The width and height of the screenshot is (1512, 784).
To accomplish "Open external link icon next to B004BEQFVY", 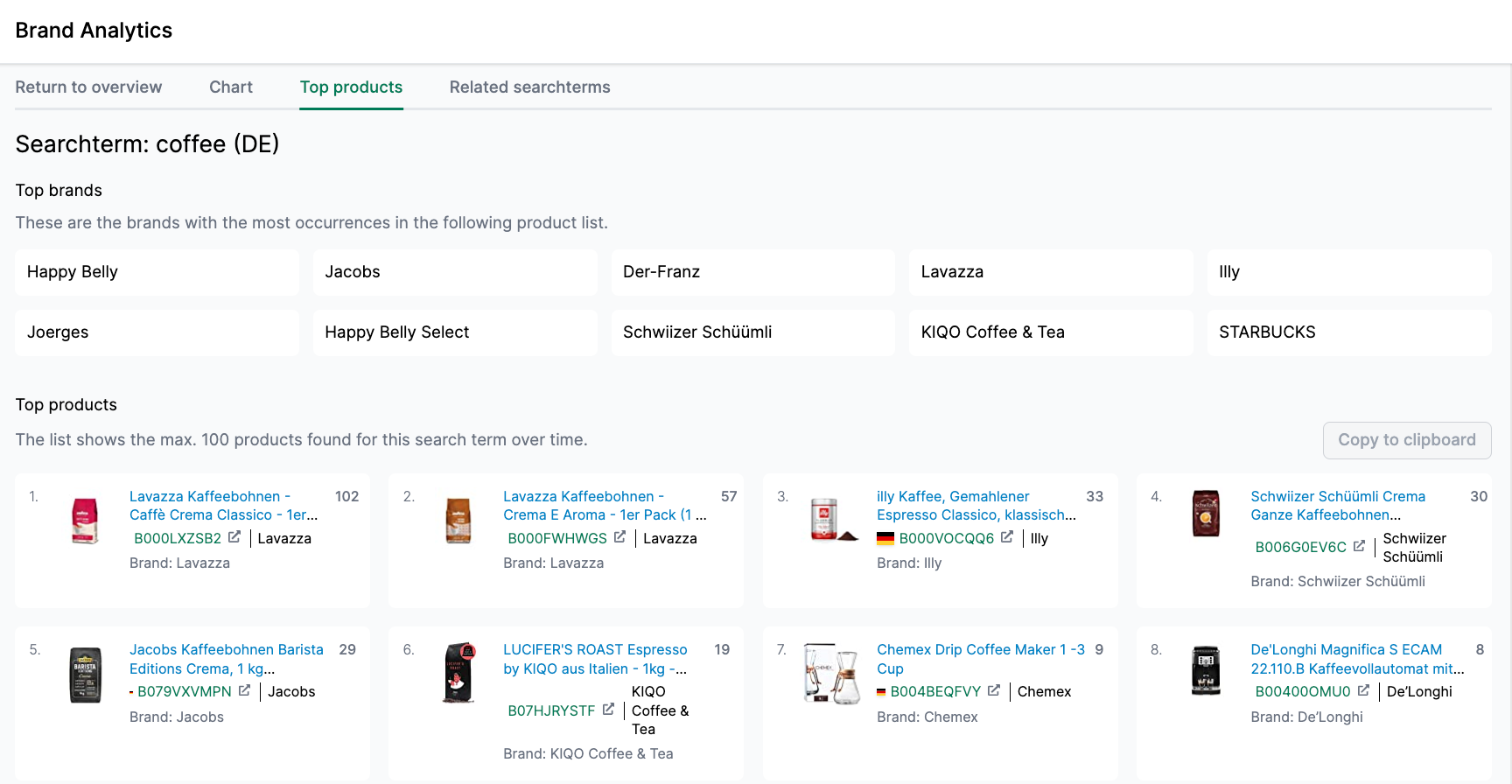I will click(994, 690).
